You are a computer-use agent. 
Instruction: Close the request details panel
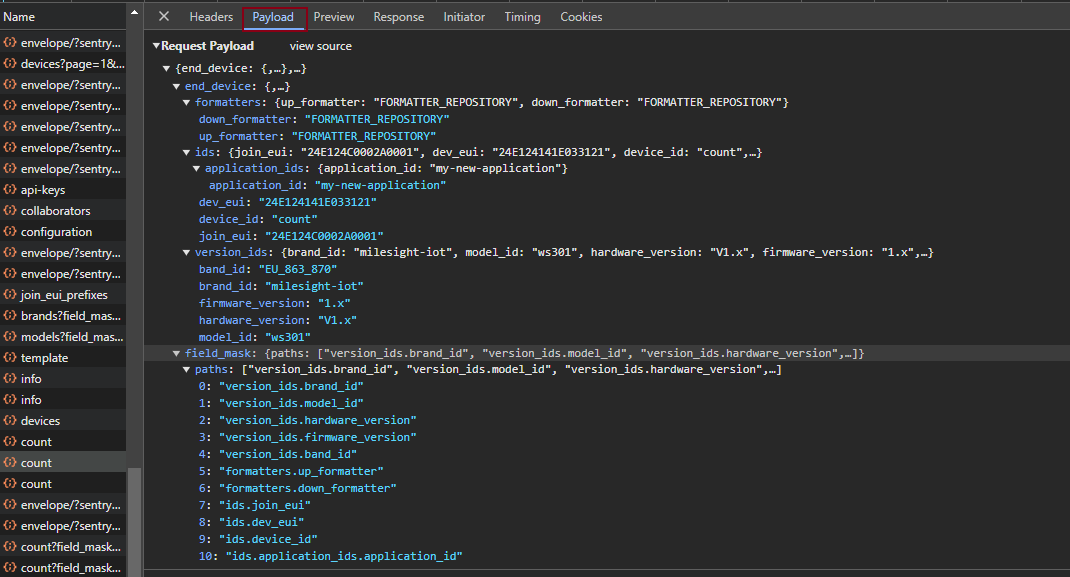click(x=164, y=16)
